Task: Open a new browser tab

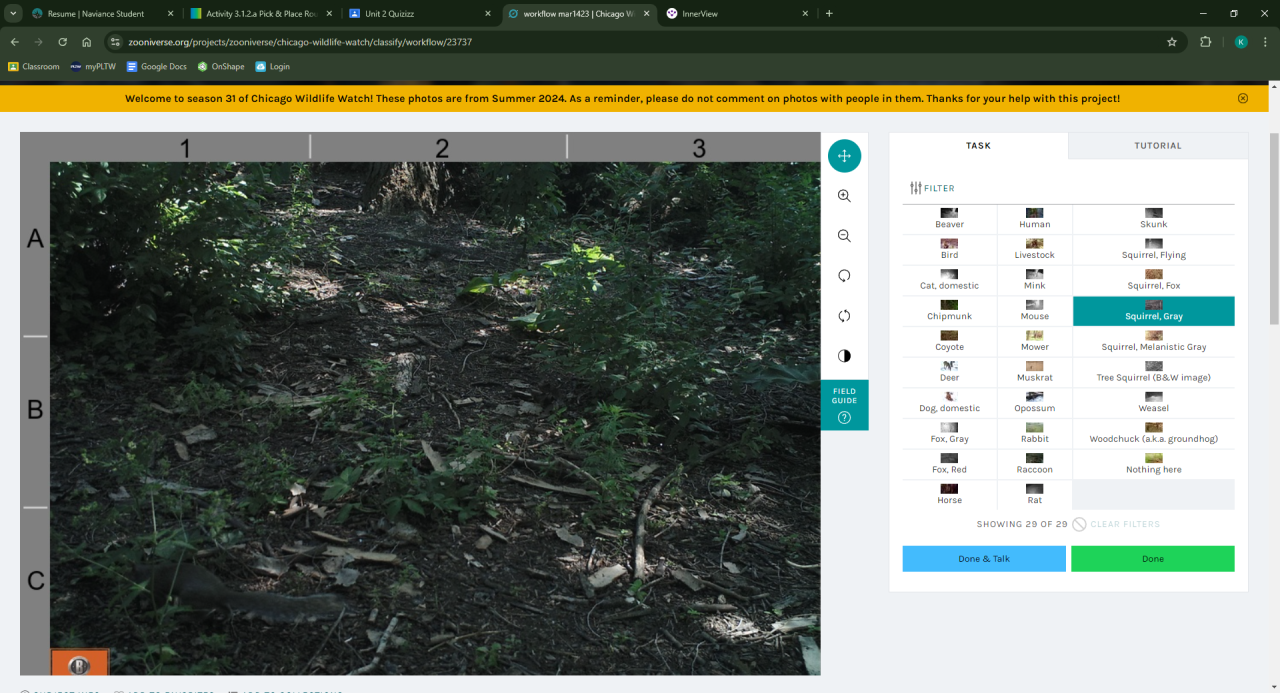Action: [x=829, y=14]
